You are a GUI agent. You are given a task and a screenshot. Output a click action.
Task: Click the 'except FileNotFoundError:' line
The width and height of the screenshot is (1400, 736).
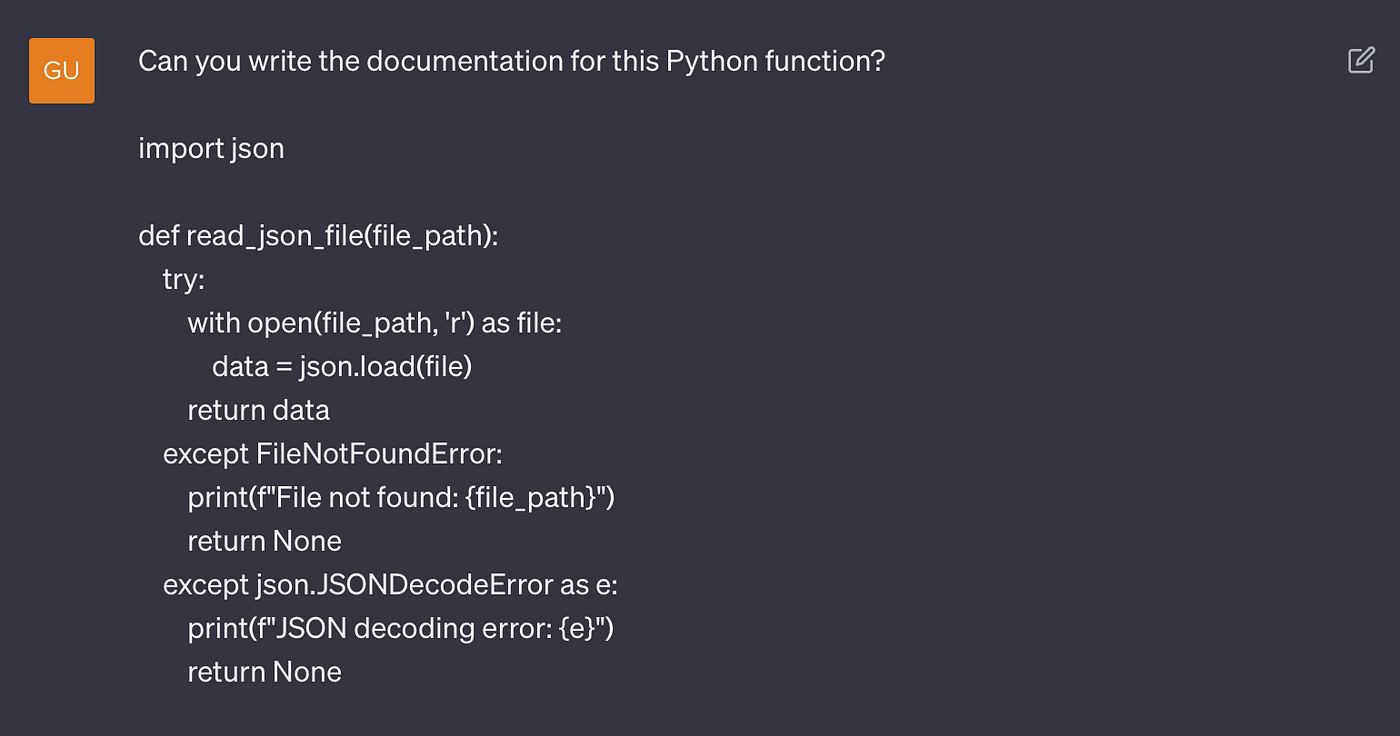[332, 454]
